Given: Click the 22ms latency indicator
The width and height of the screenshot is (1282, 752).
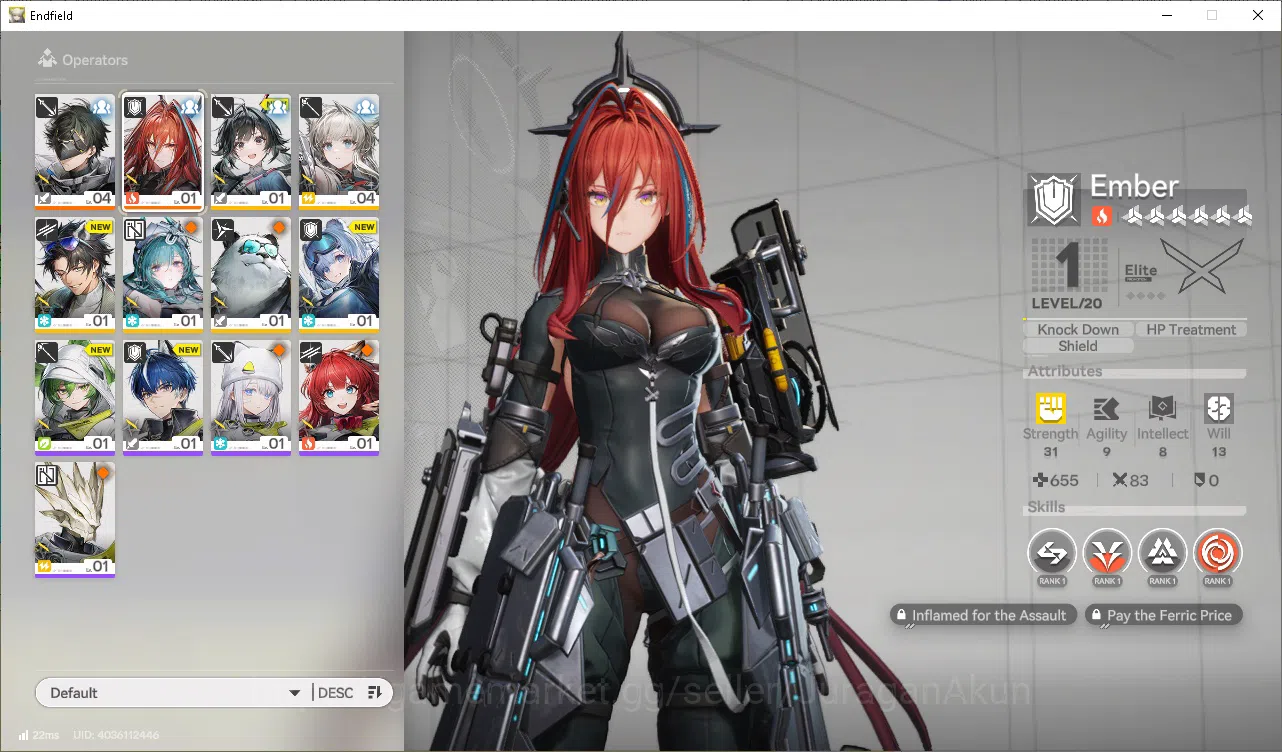Looking at the screenshot, I should (x=38, y=735).
